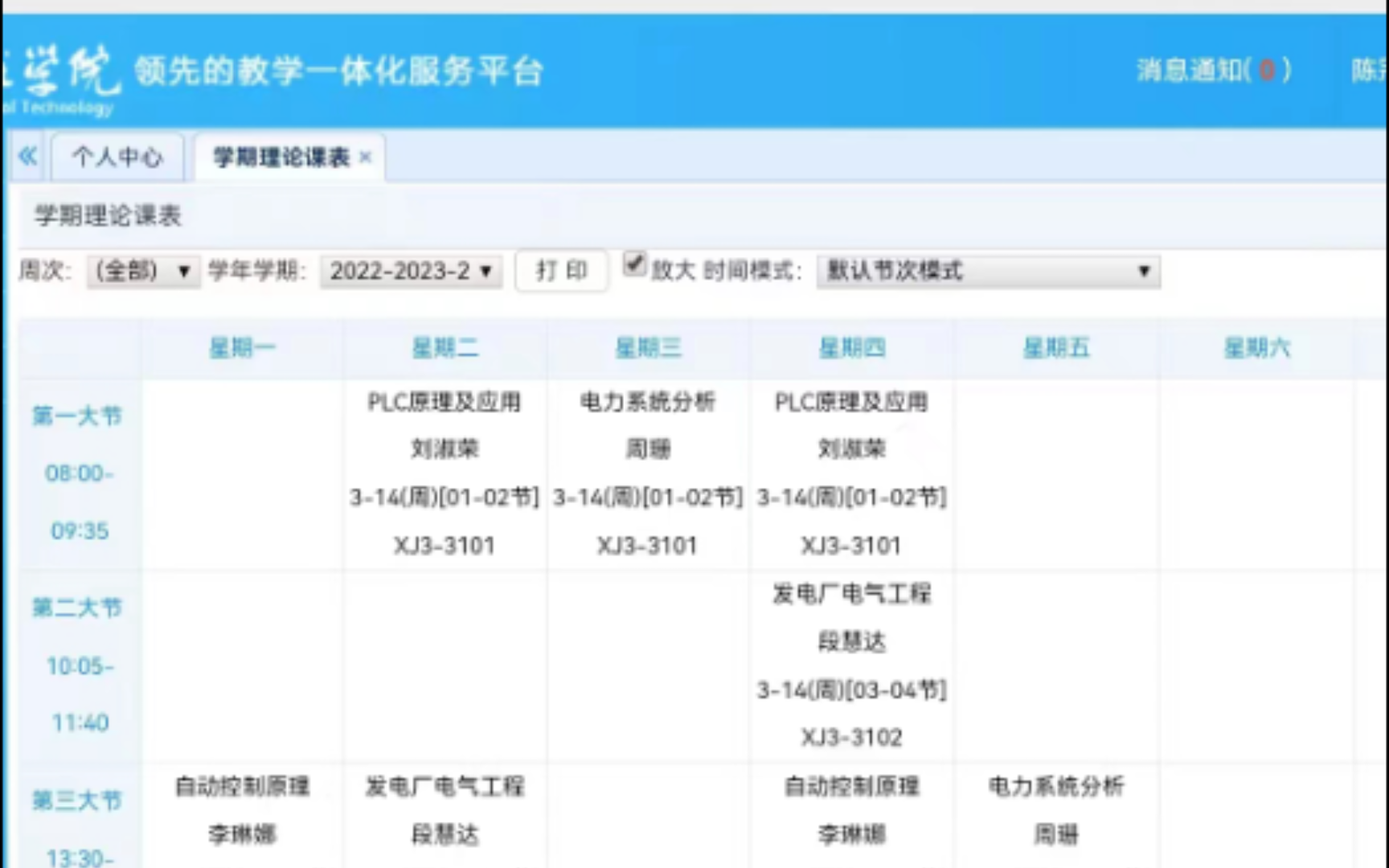The width and height of the screenshot is (1389, 868).
Task: Collapse sidebar with double-chevron icon
Action: [28, 155]
